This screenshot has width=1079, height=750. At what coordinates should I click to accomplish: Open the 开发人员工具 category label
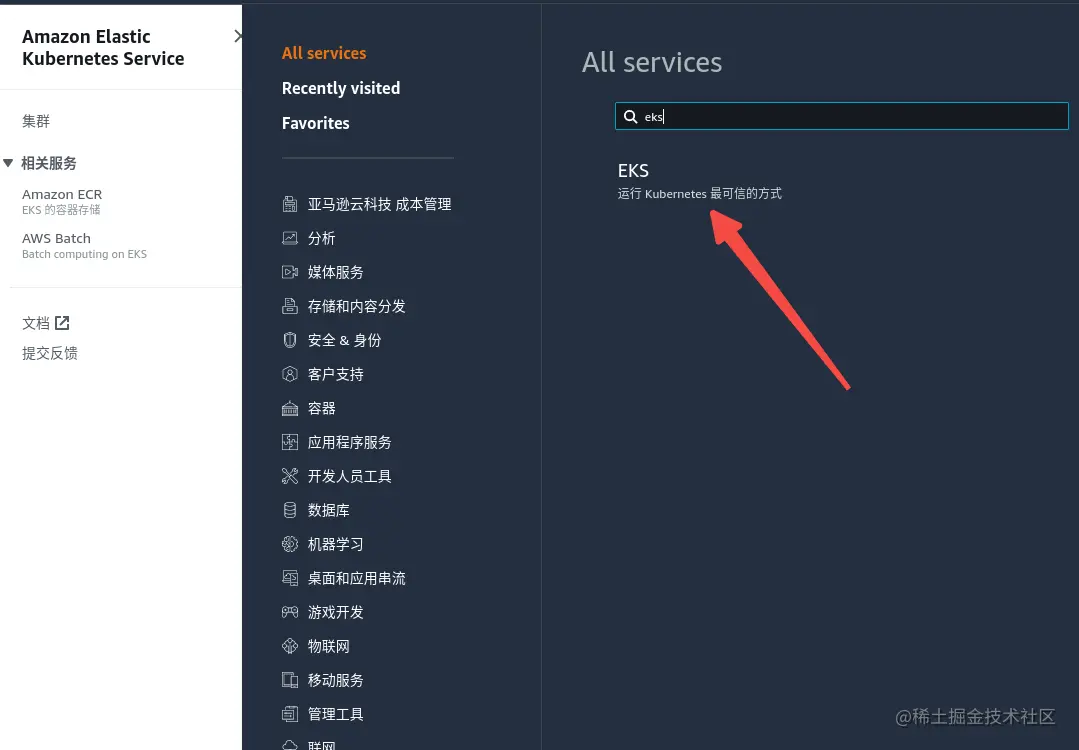coord(350,476)
